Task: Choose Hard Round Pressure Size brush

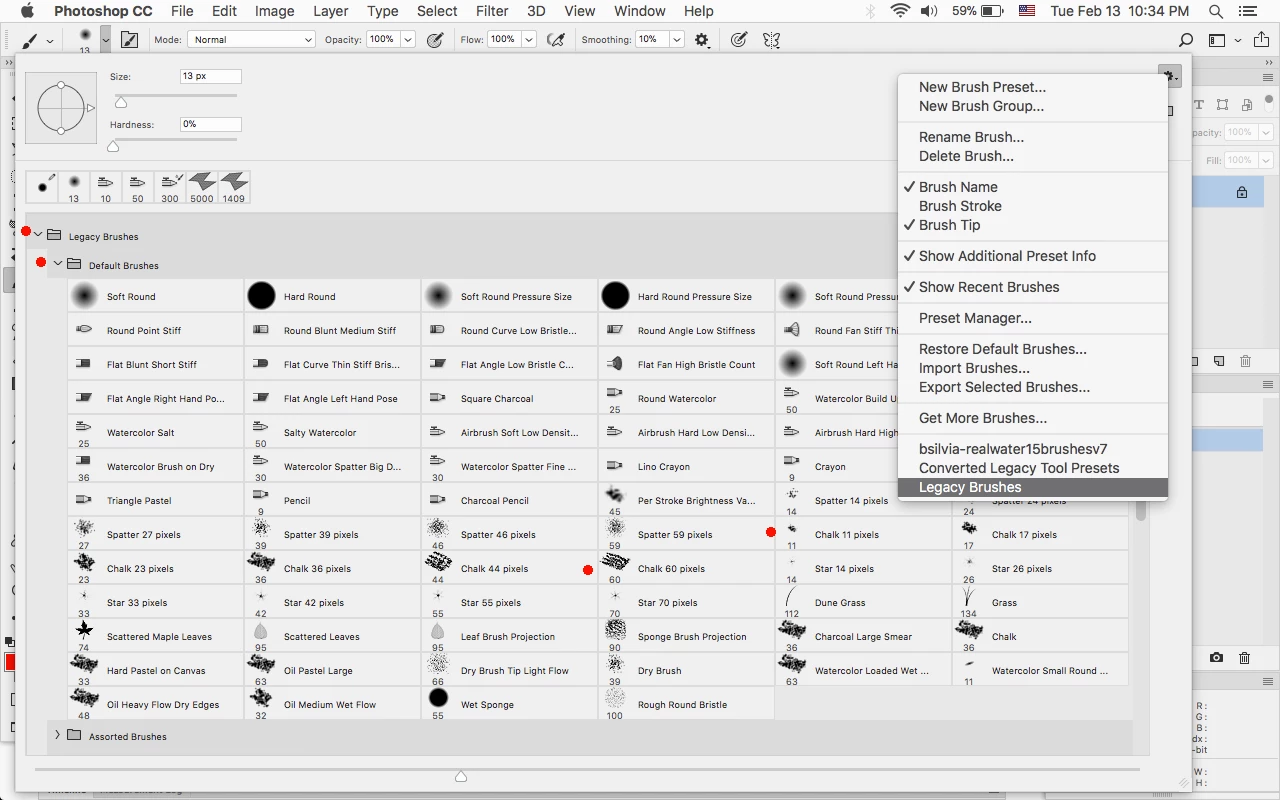Action: (x=686, y=296)
